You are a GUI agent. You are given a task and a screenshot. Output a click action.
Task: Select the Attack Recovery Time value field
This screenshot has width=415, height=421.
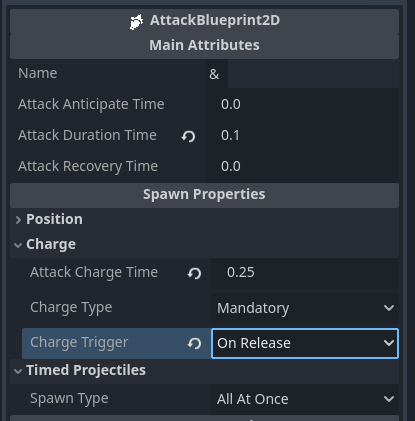point(302,166)
